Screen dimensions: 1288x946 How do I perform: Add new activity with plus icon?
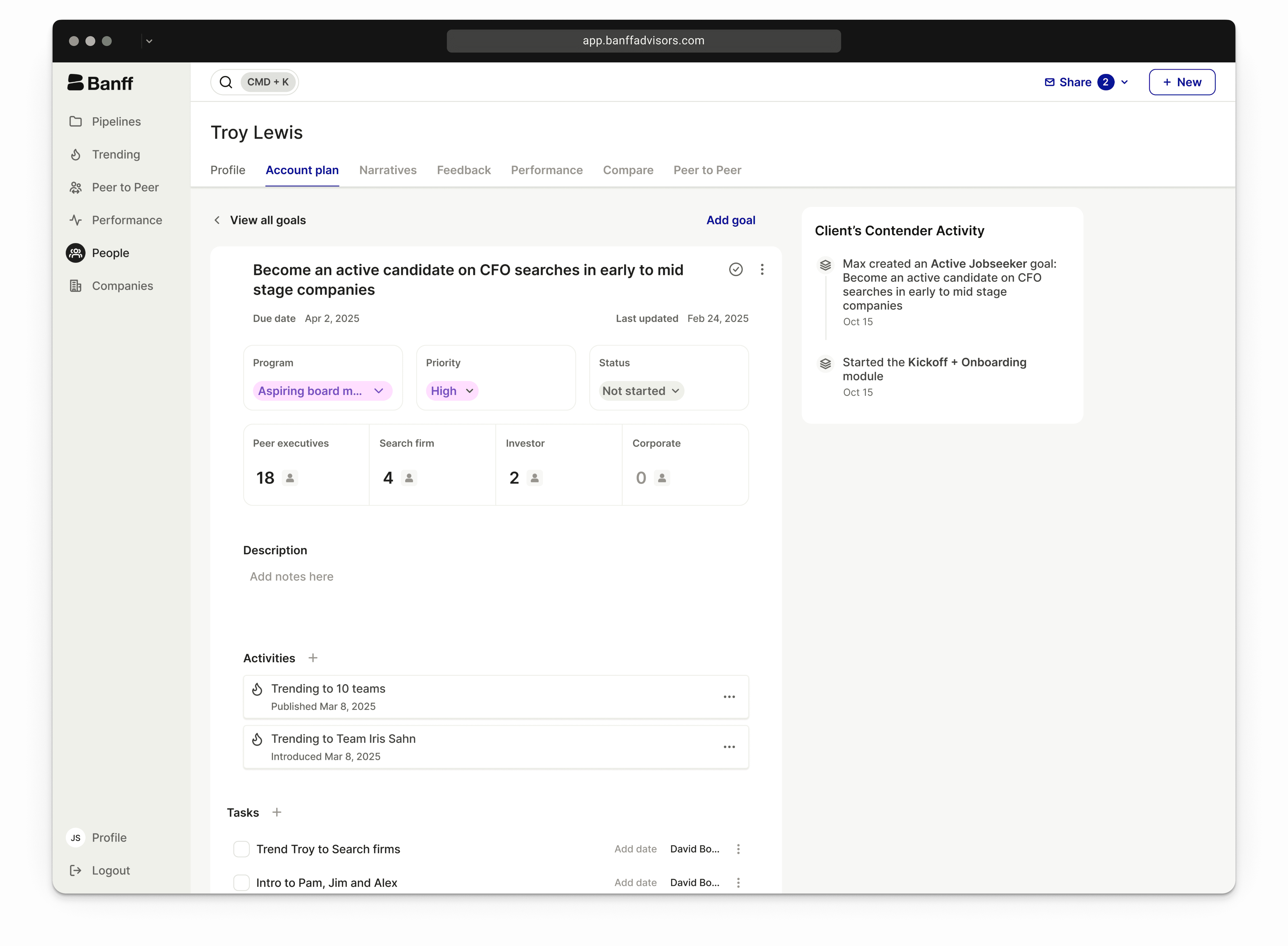click(313, 658)
